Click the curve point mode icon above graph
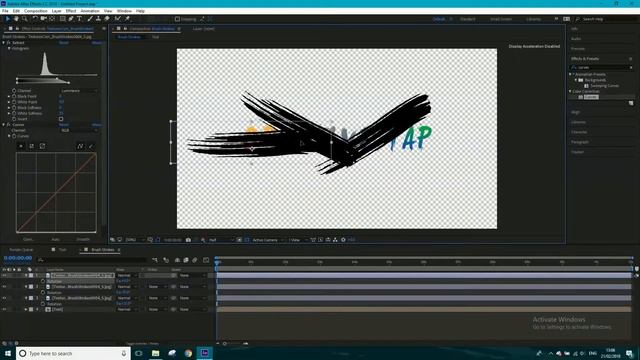Image resolution: width=640 pixels, height=360 pixels. [80, 146]
